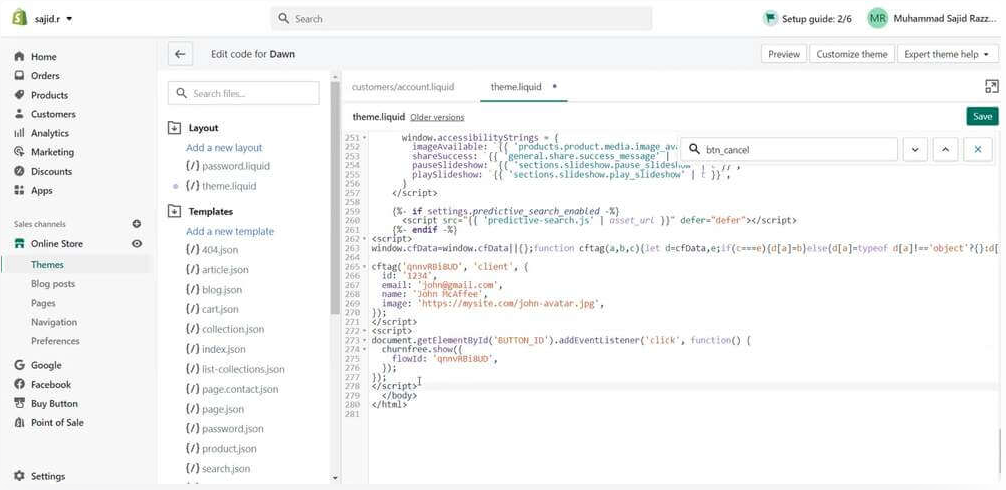
Task: Open product.json template file
Action: point(229,449)
